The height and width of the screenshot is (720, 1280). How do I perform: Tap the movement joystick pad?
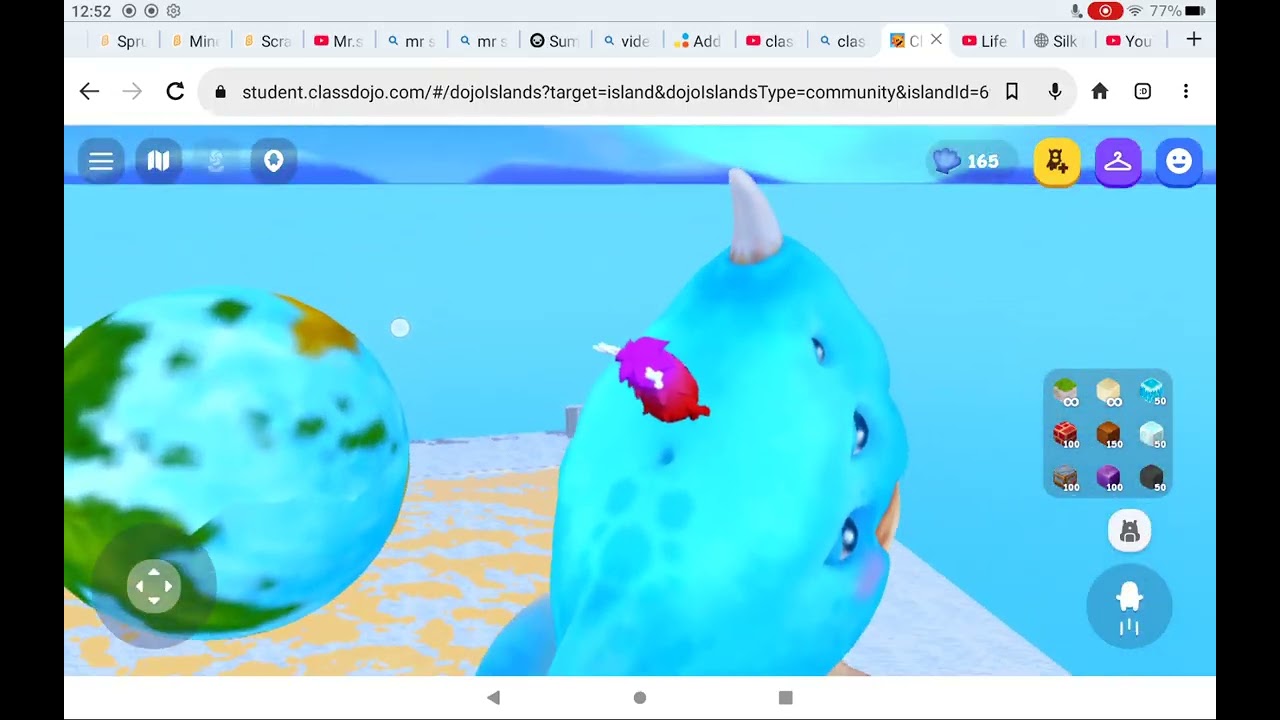154,587
